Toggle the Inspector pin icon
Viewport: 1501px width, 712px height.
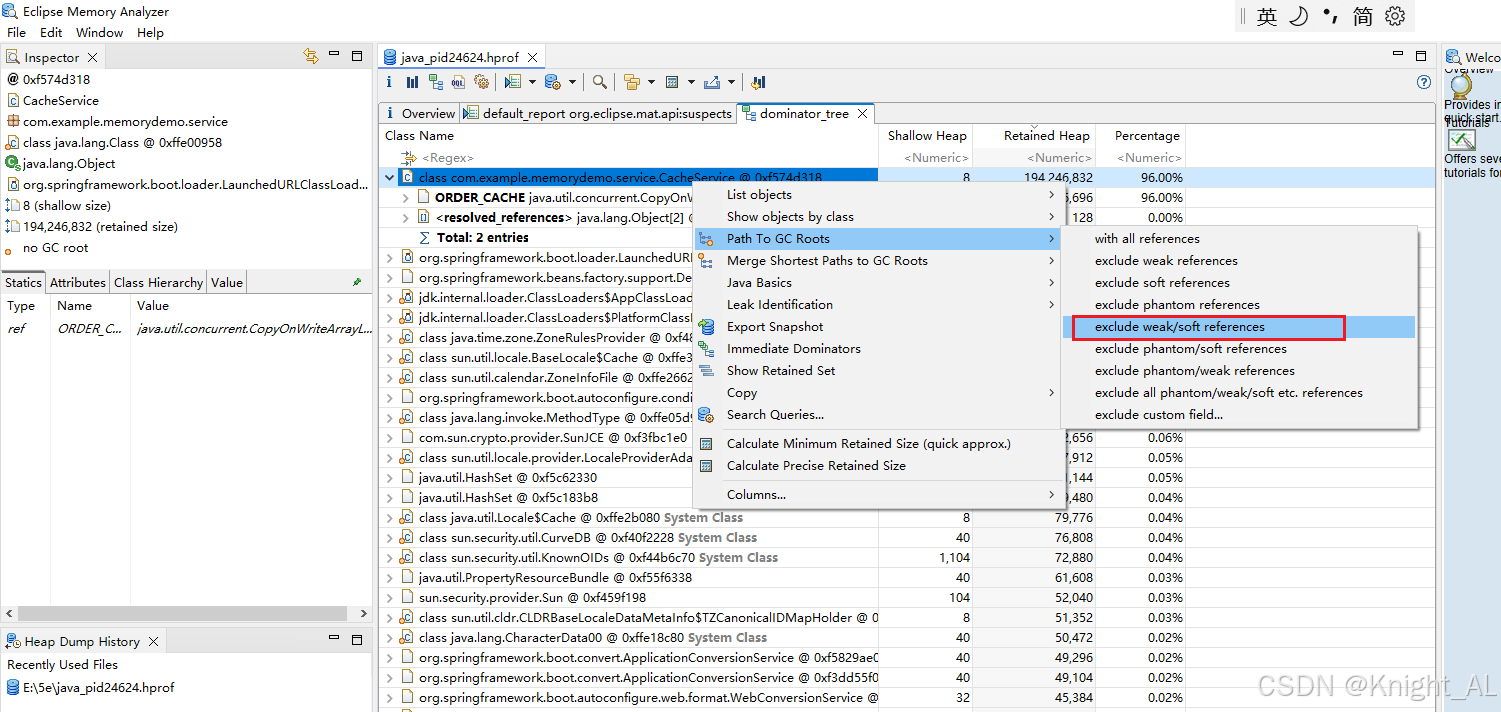357,282
